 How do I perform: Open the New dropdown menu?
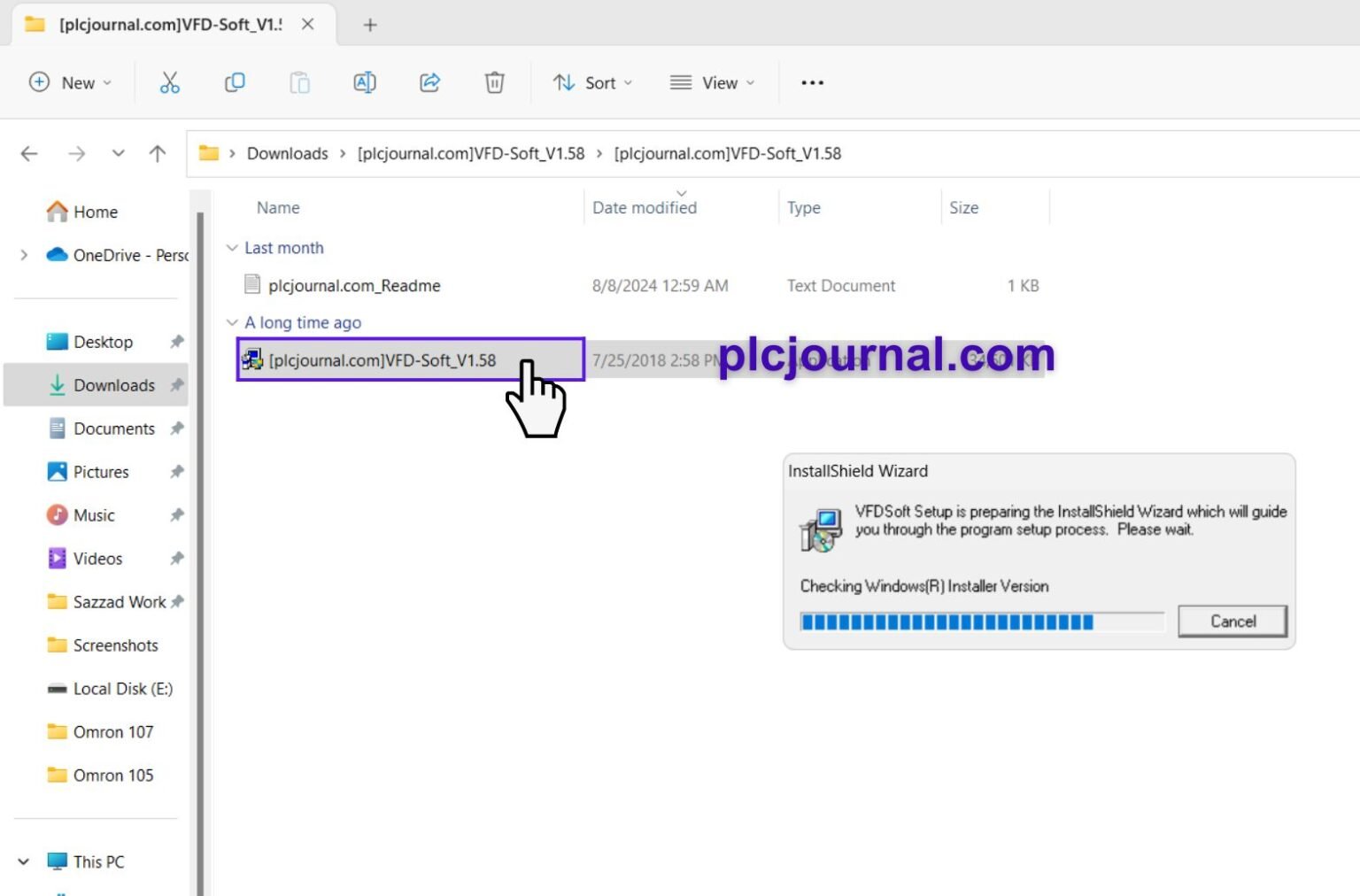click(x=71, y=83)
